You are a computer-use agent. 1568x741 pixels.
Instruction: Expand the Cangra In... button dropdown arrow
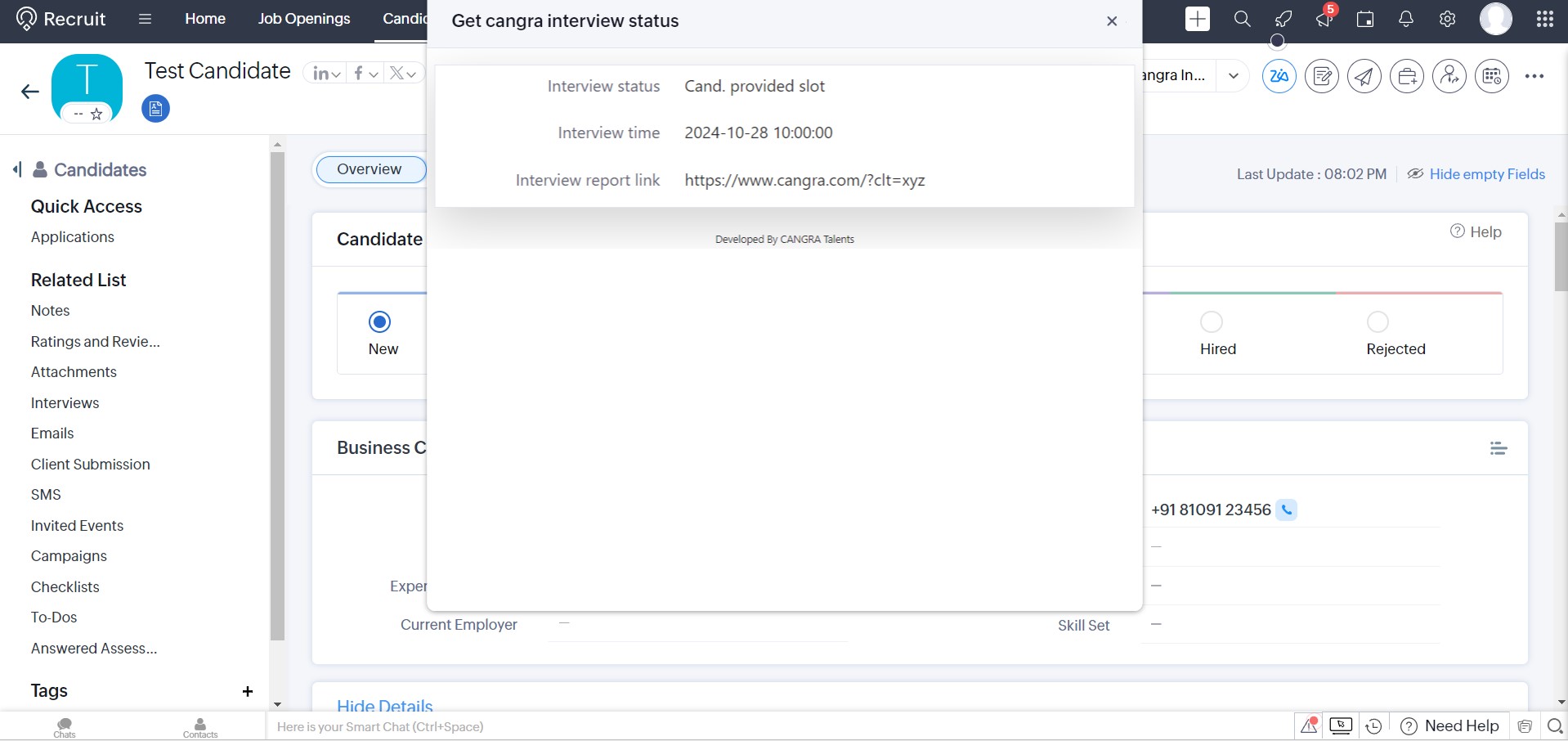1234,76
